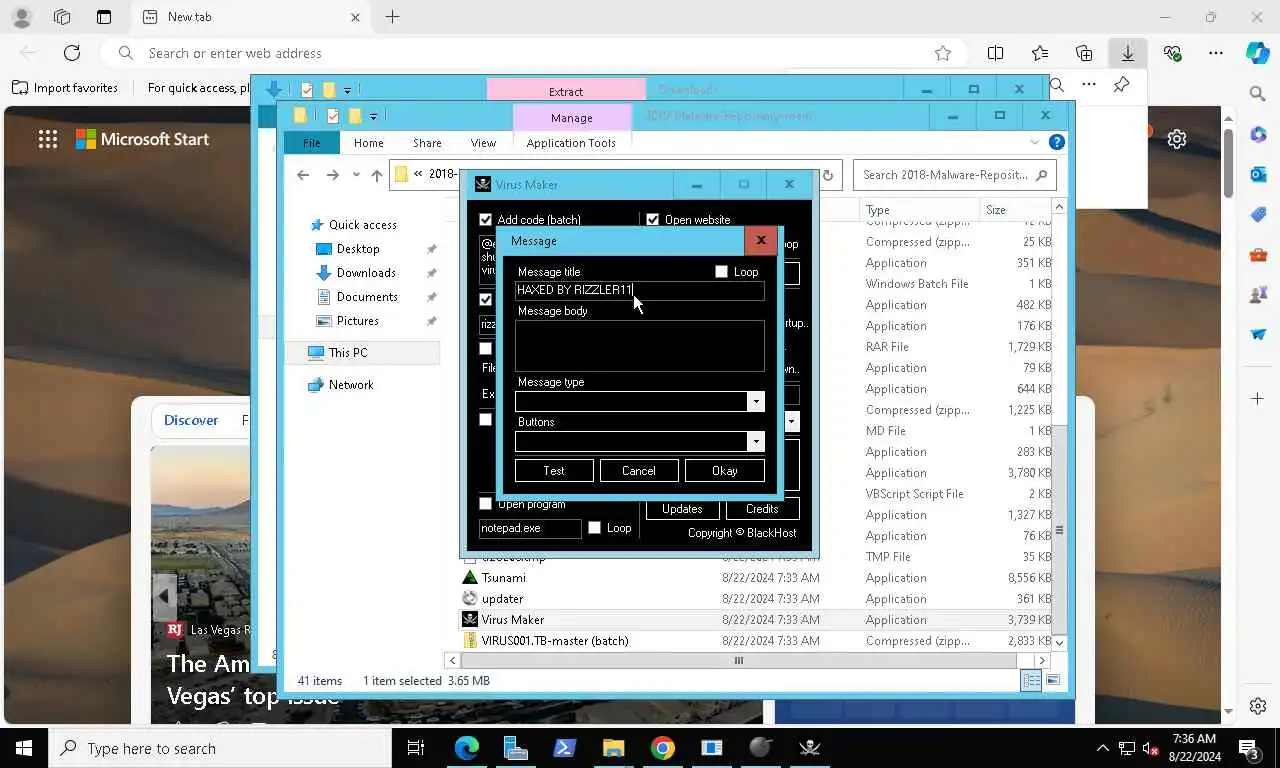The width and height of the screenshot is (1280, 768).
Task: Click the Credits button in Virus Maker
Action: click(762, 509)
